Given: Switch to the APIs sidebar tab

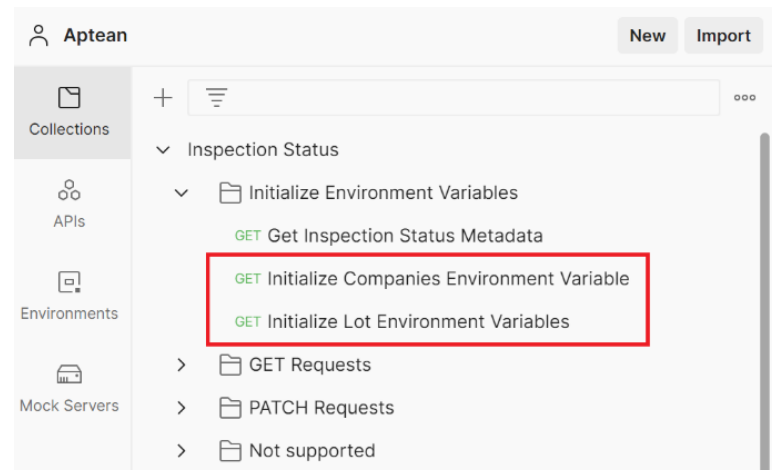Looking at the screenshot, I should (x=69, y=203).
